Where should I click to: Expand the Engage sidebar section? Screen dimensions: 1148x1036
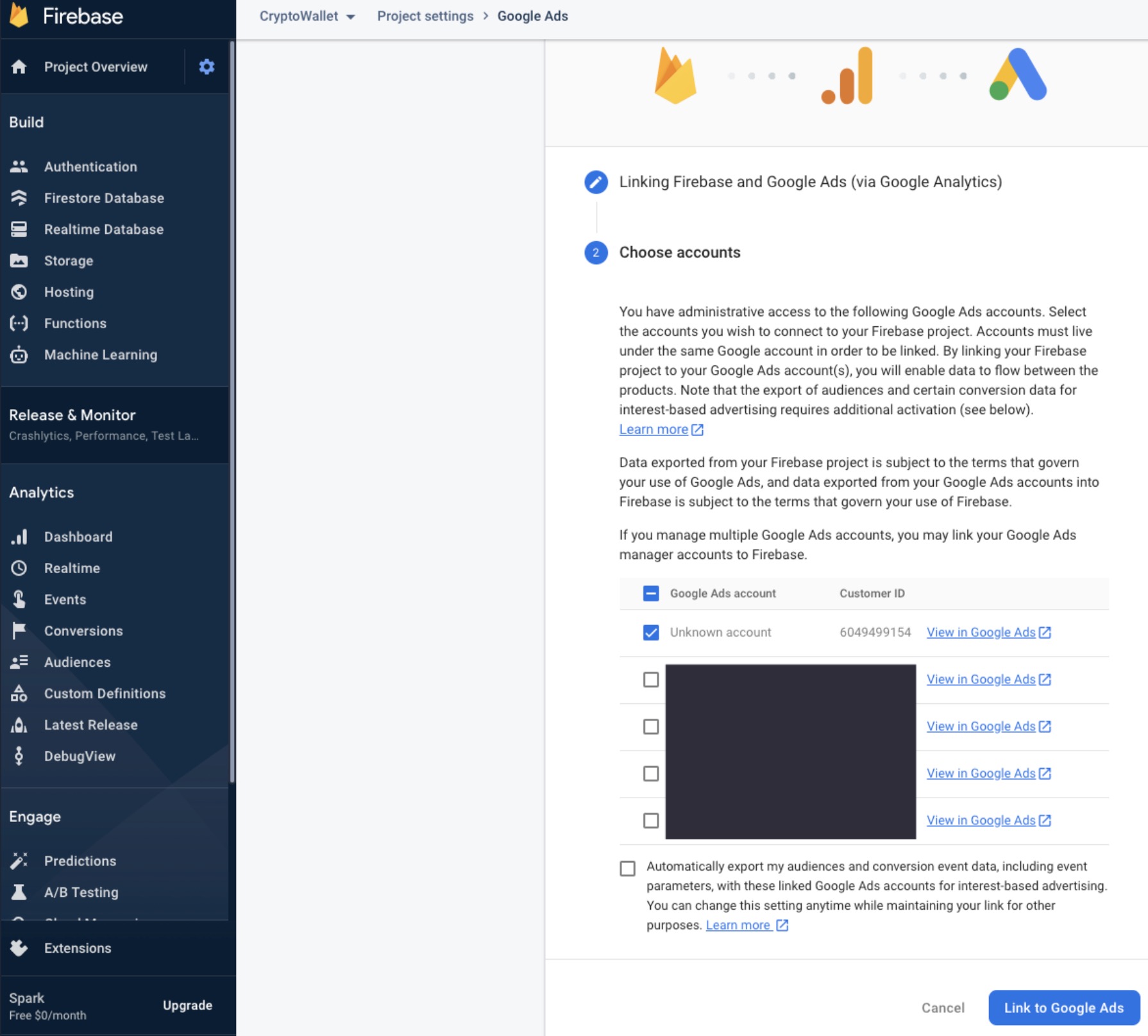35,817
